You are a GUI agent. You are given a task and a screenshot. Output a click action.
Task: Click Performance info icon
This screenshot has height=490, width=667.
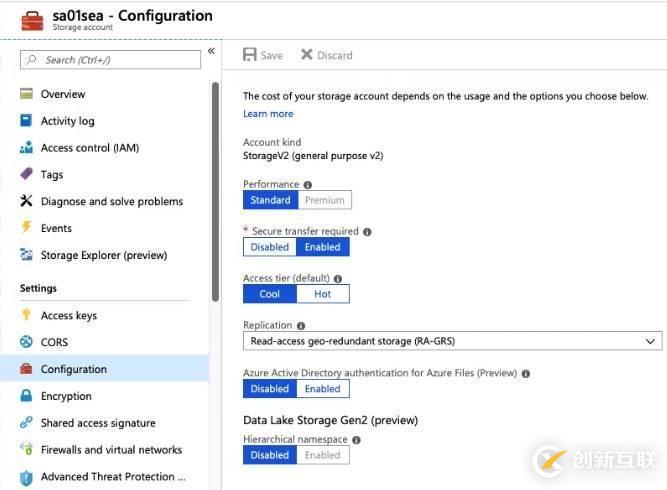pos(308,185)
